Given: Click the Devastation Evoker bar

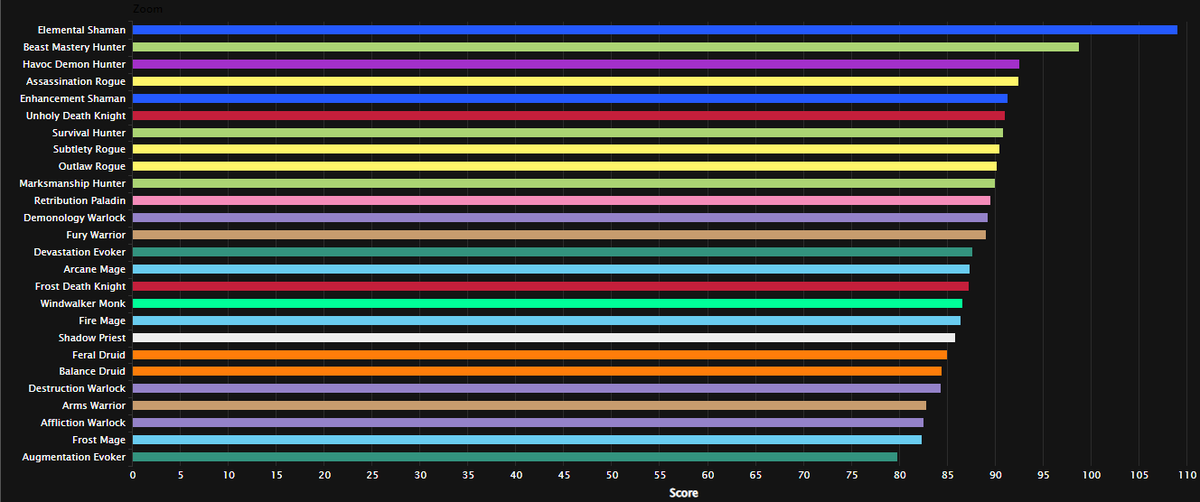Looking at the screenshot, I should tap(552, 252).
